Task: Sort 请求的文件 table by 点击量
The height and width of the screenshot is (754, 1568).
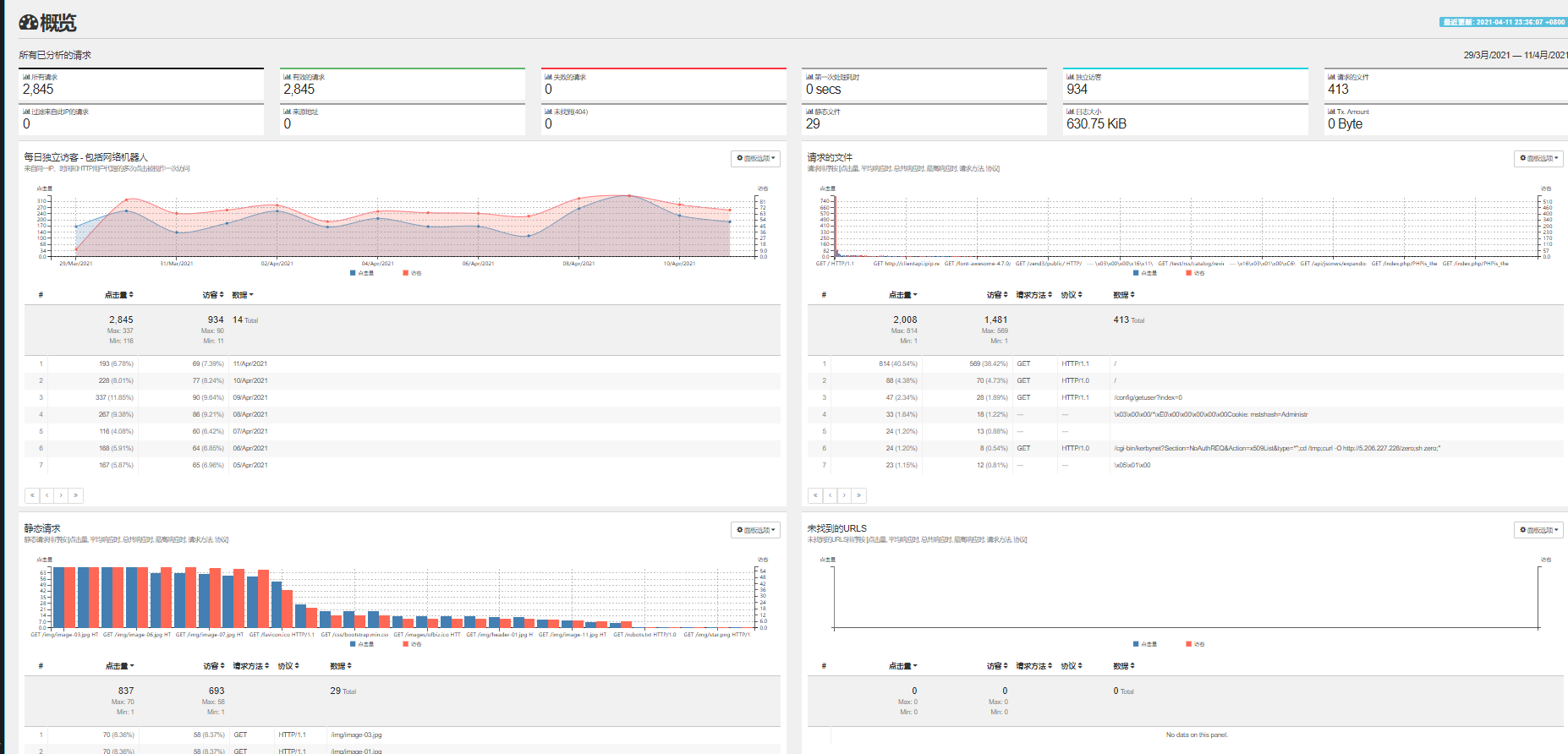Action: point(902,295)
